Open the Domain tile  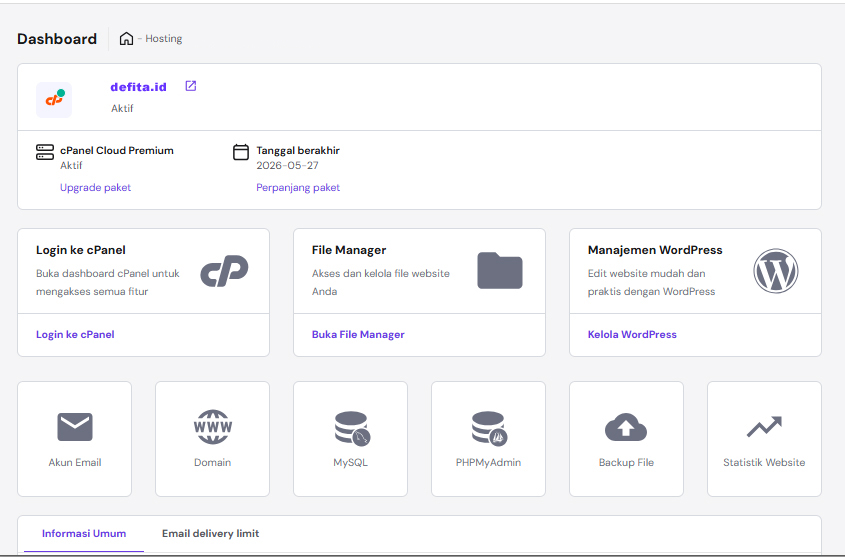tap(213, 438)
